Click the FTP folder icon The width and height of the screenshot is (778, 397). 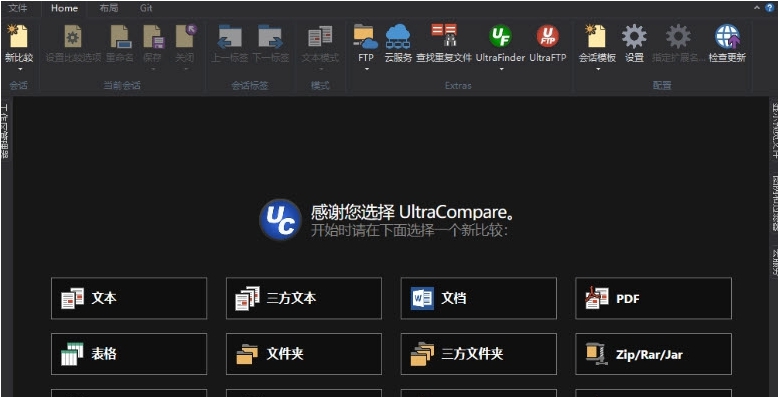(x=366, y=36)
